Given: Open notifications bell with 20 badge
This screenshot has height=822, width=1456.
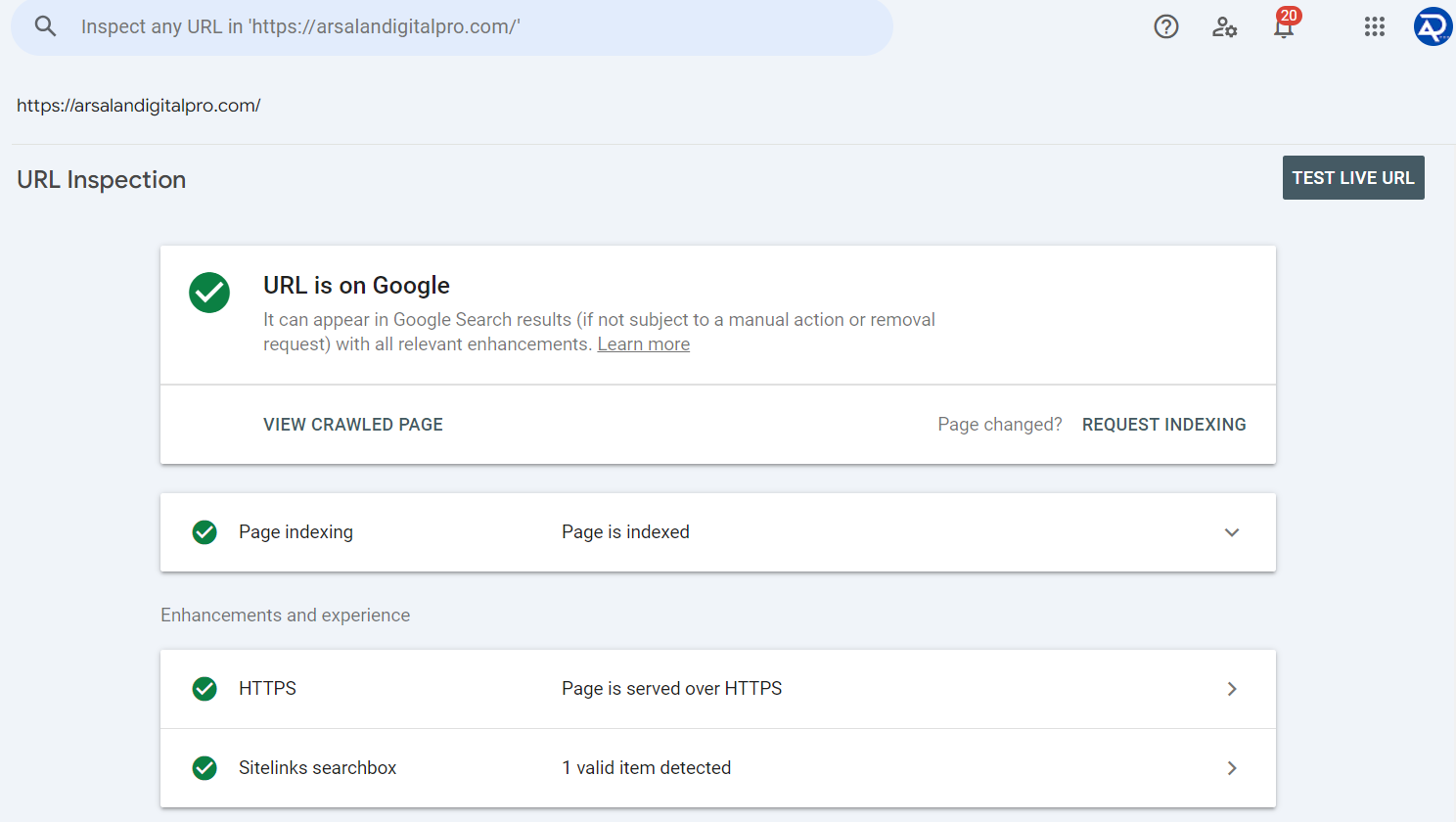Looking at the screenshot, I should coord(1285,23).
